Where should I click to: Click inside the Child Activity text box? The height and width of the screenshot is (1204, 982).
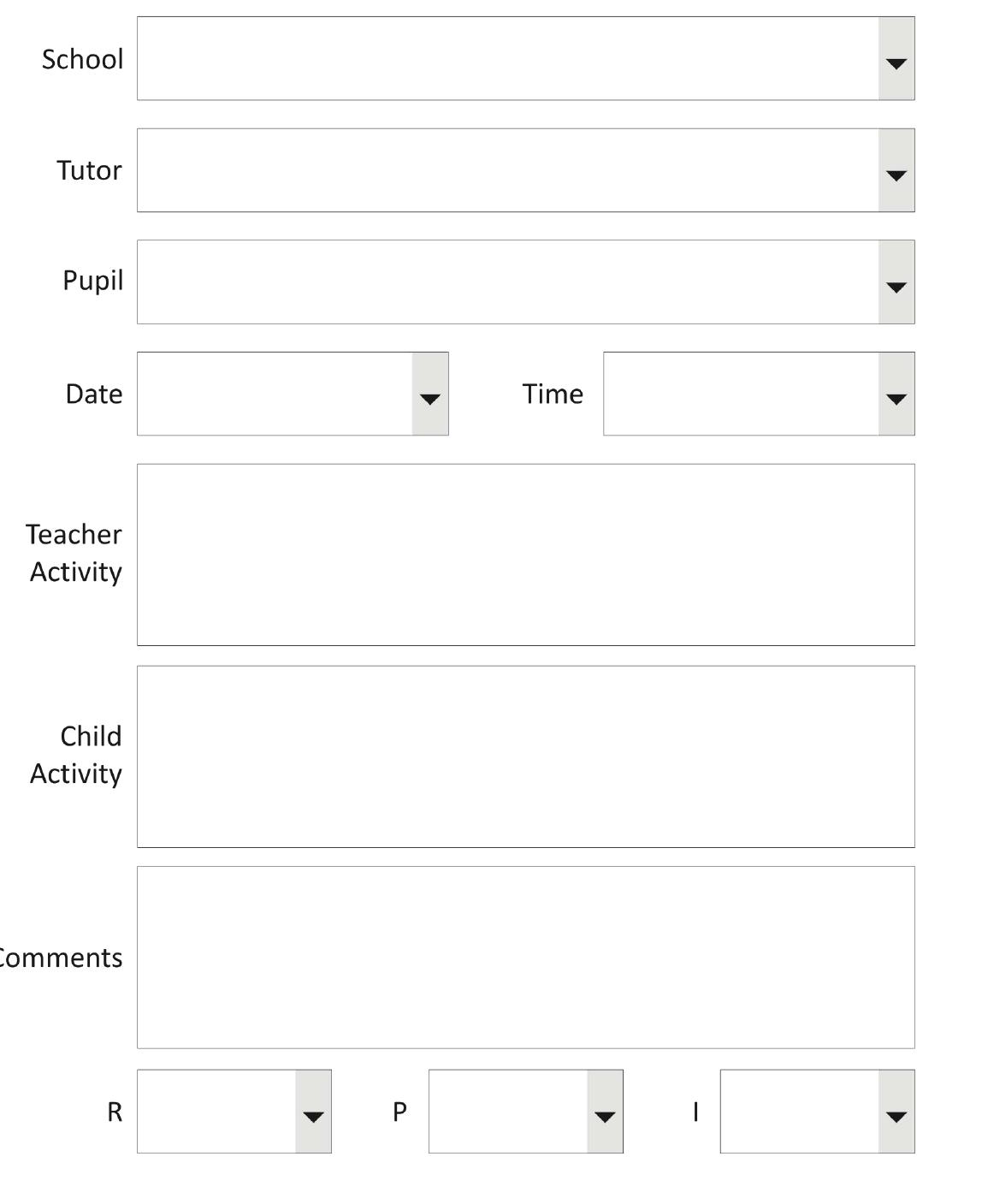(525, 756)
